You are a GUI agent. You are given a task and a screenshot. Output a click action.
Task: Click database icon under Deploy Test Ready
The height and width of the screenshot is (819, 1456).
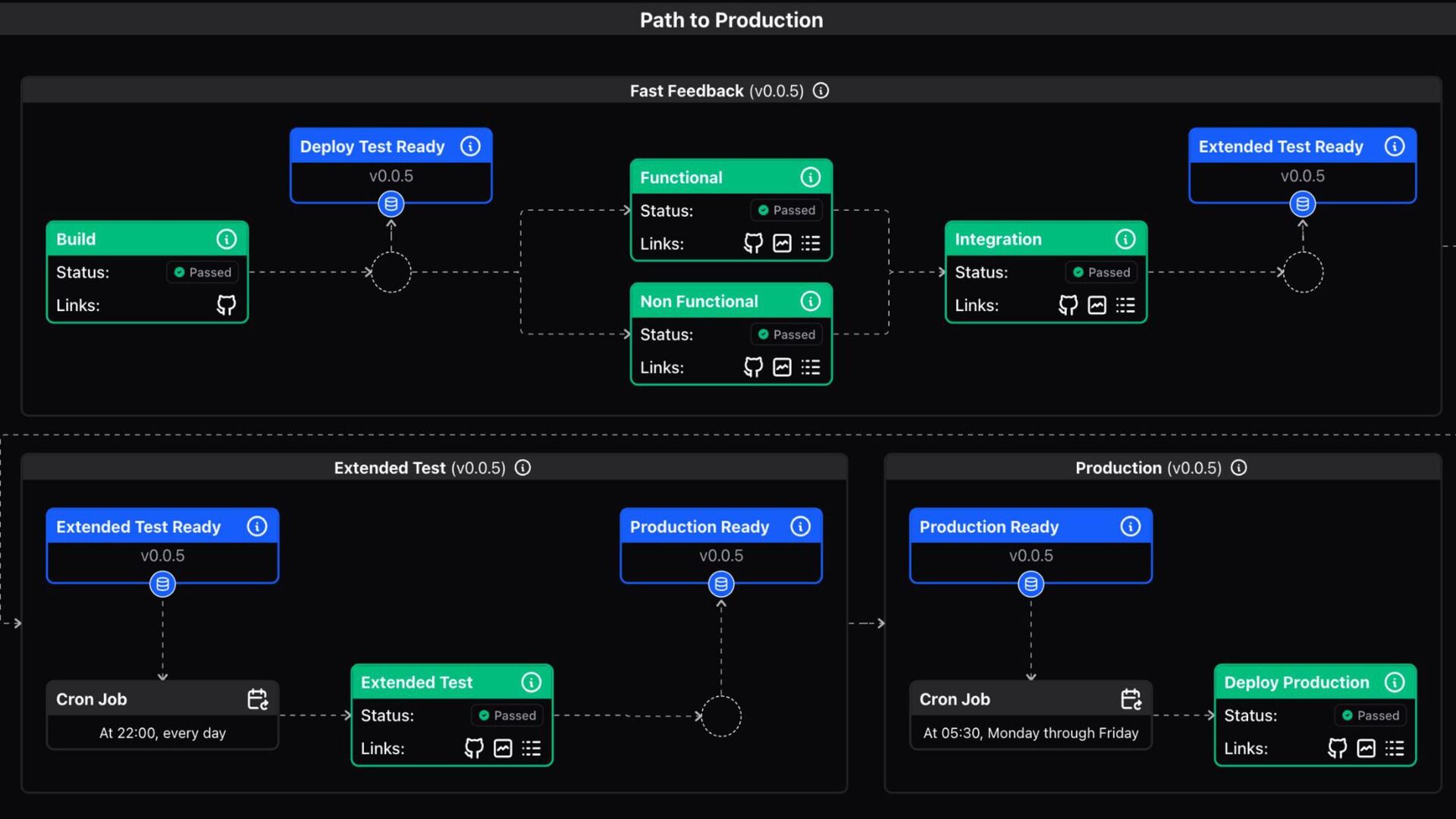tap(391, 204)
